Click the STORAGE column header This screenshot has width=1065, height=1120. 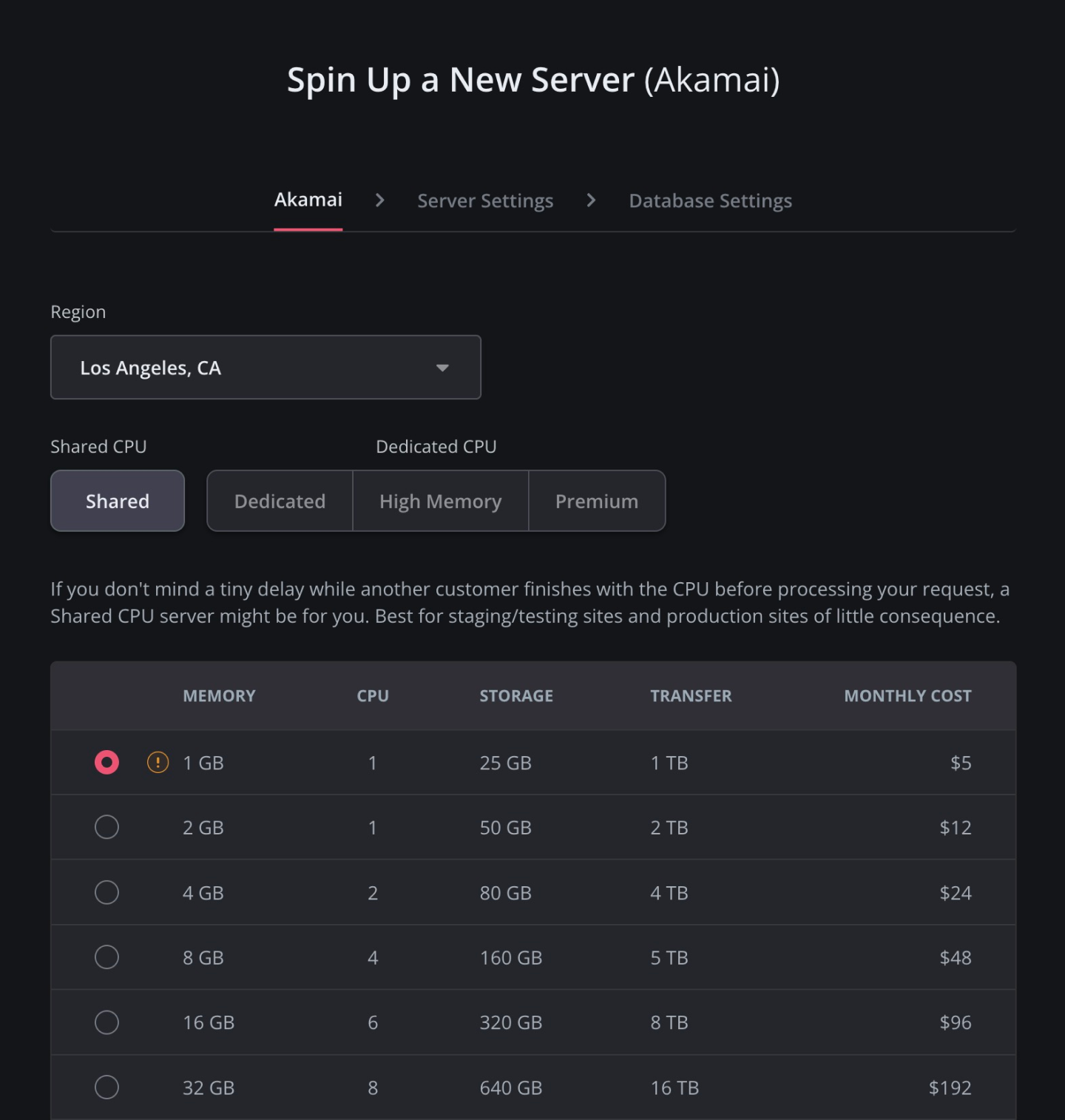[516, 696]
